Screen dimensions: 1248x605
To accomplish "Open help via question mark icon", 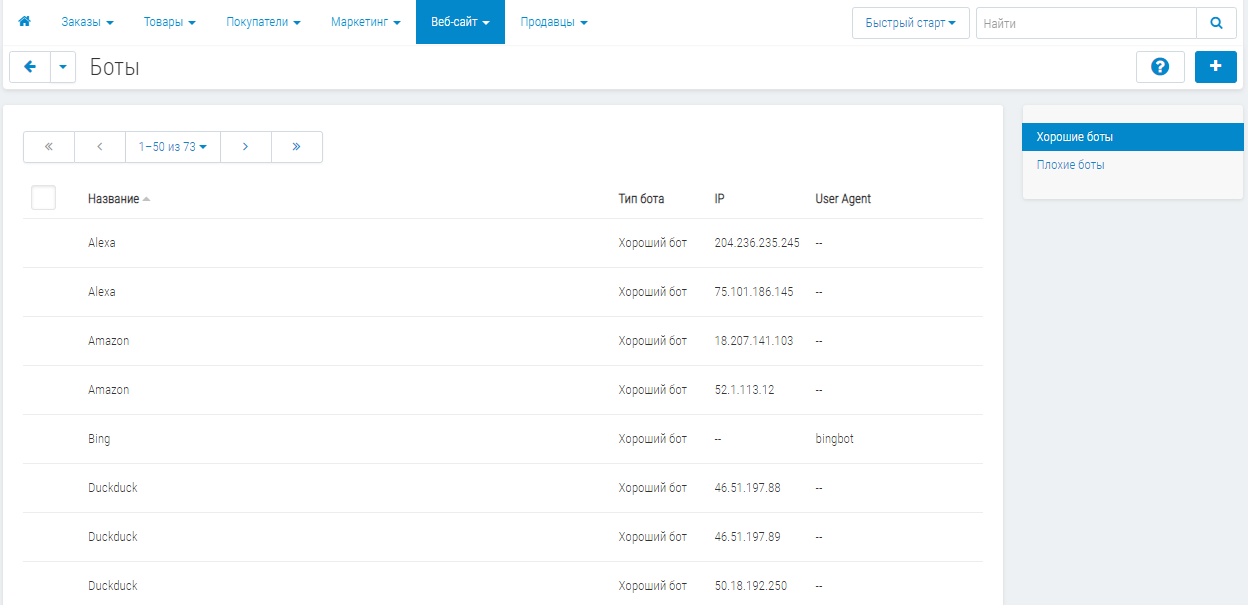I will [x=1160, y=67].
